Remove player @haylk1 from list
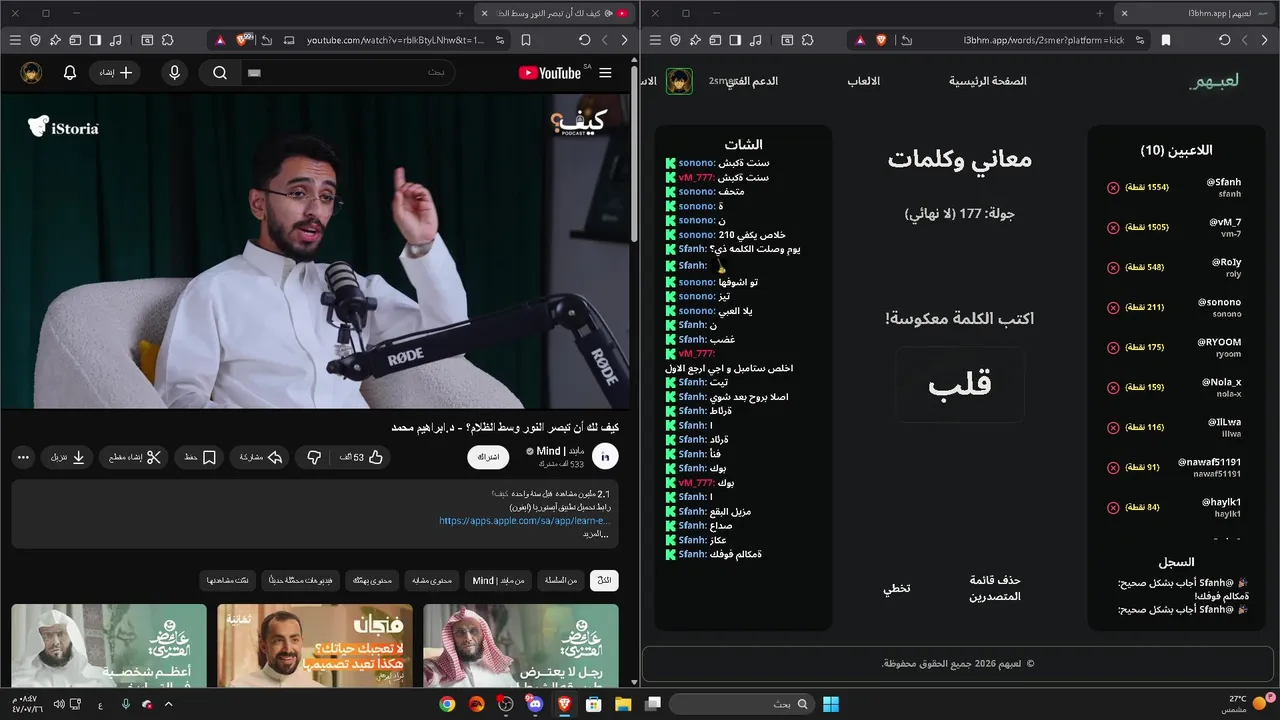The height and width of the screenshot is (720, 1280). pos(1113,507)
